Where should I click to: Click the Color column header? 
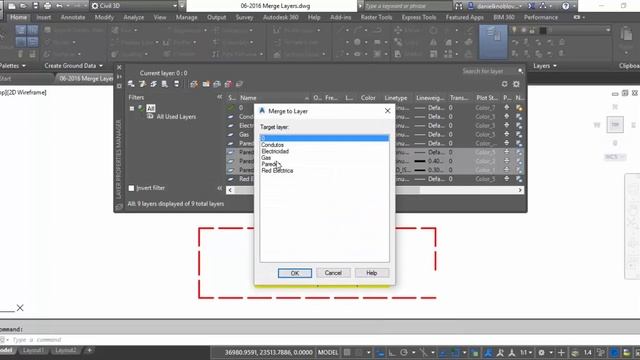368,98
